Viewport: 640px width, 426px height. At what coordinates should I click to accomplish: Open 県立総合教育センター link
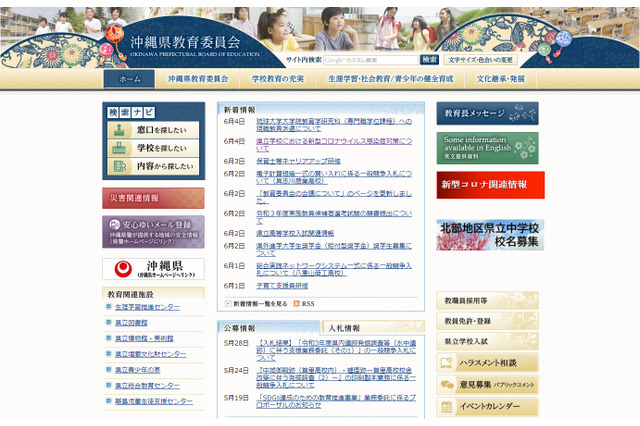pos(147,386)
